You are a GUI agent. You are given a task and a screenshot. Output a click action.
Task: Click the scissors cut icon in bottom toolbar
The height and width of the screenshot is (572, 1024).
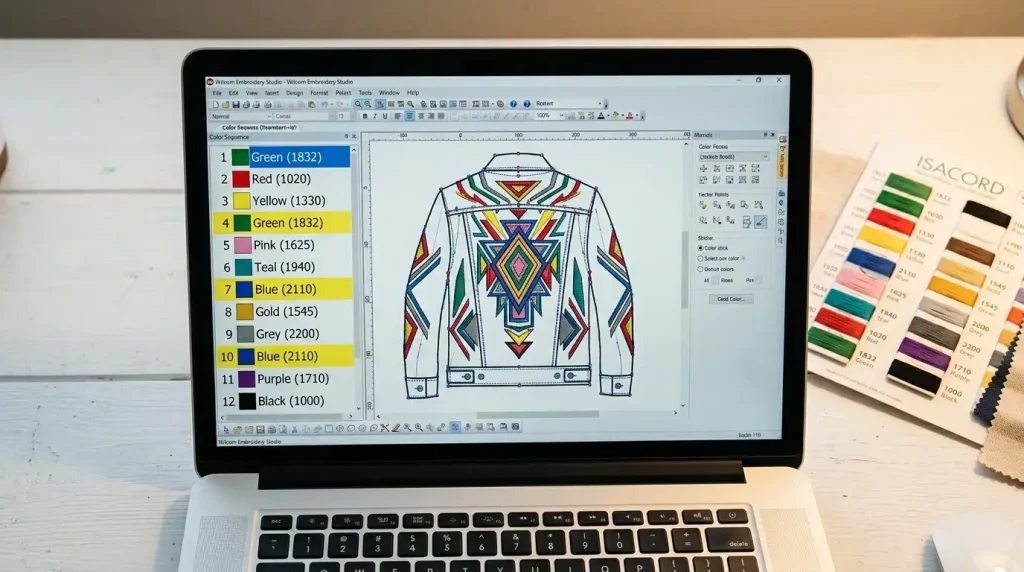(x=295, y=429)
